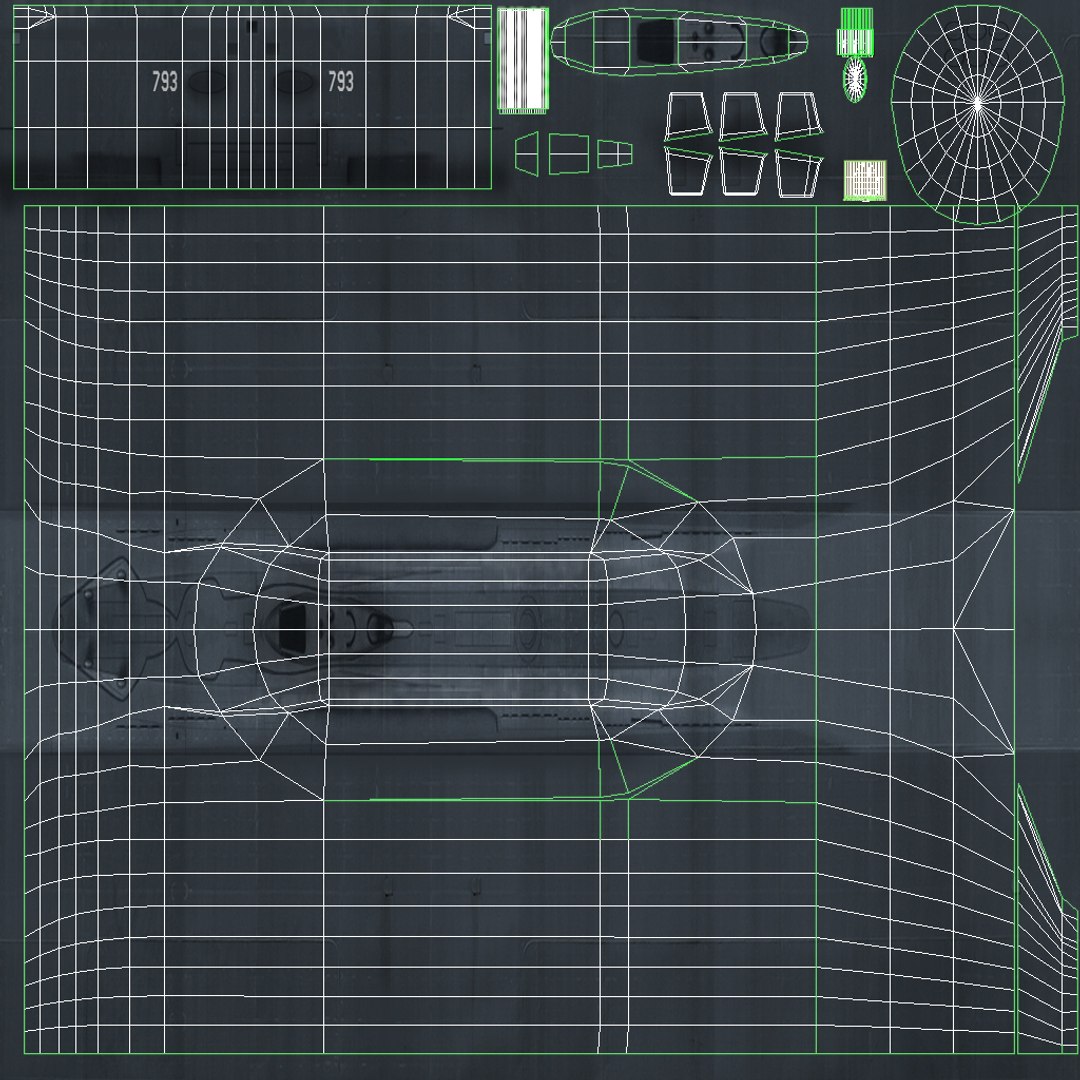The height and width of the screenshot is (1080, 1080).
Task: Select the small pale square UV island
Action: (865, 180)
